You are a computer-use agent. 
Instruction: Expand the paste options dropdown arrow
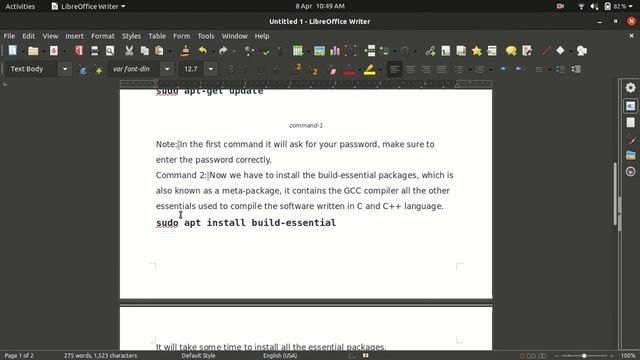pos(170,51)
